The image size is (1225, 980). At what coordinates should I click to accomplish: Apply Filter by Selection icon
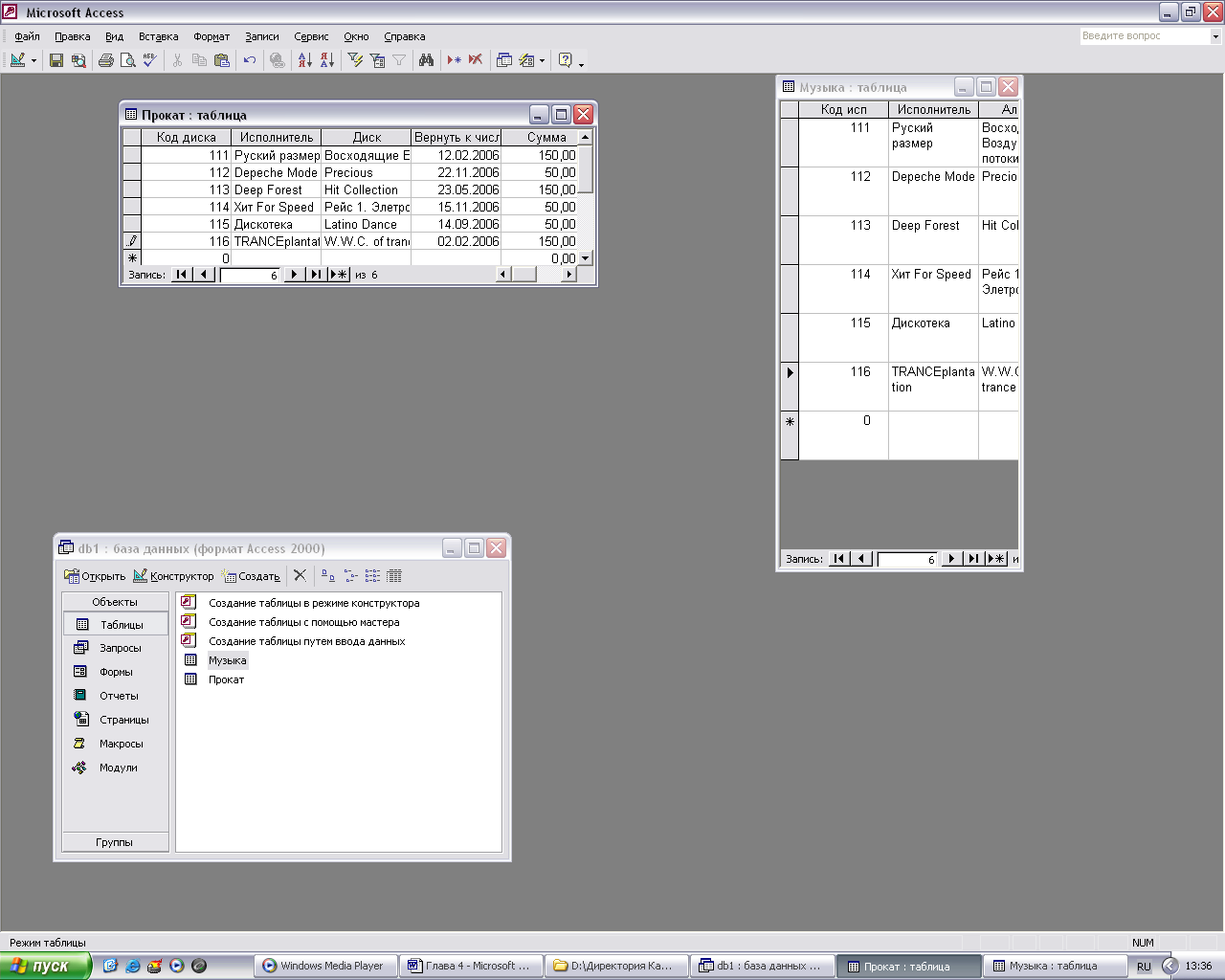tap(355, 60)
